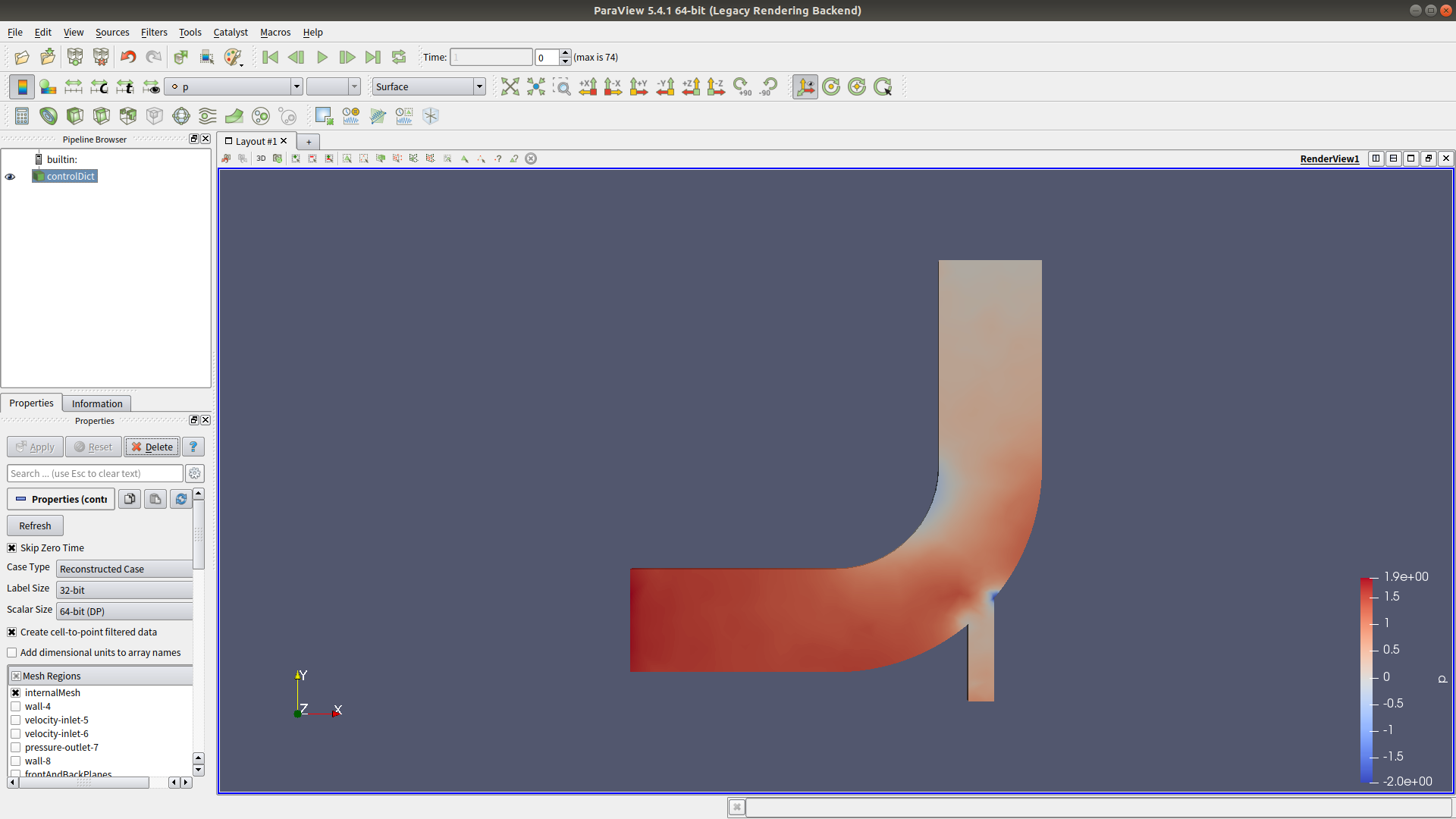The image size is (1456, 819).
Task: Switch to the Information tab
Action: tap(97, 403)
